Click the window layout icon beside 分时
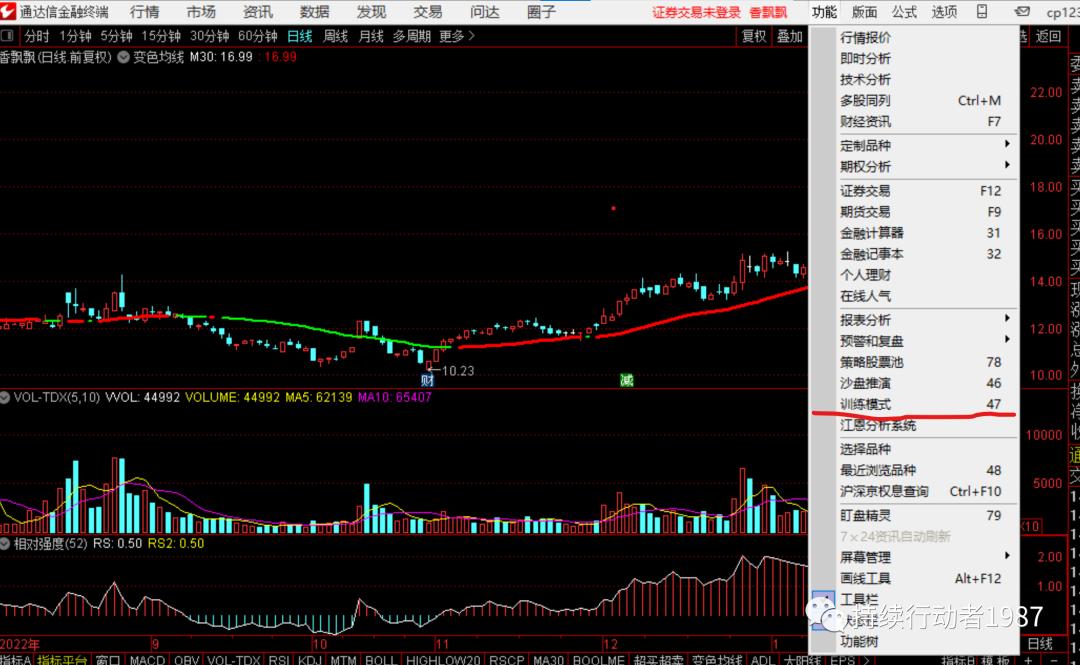The height and width of the screenshot is (665, 1080). [x=8, y=36]
